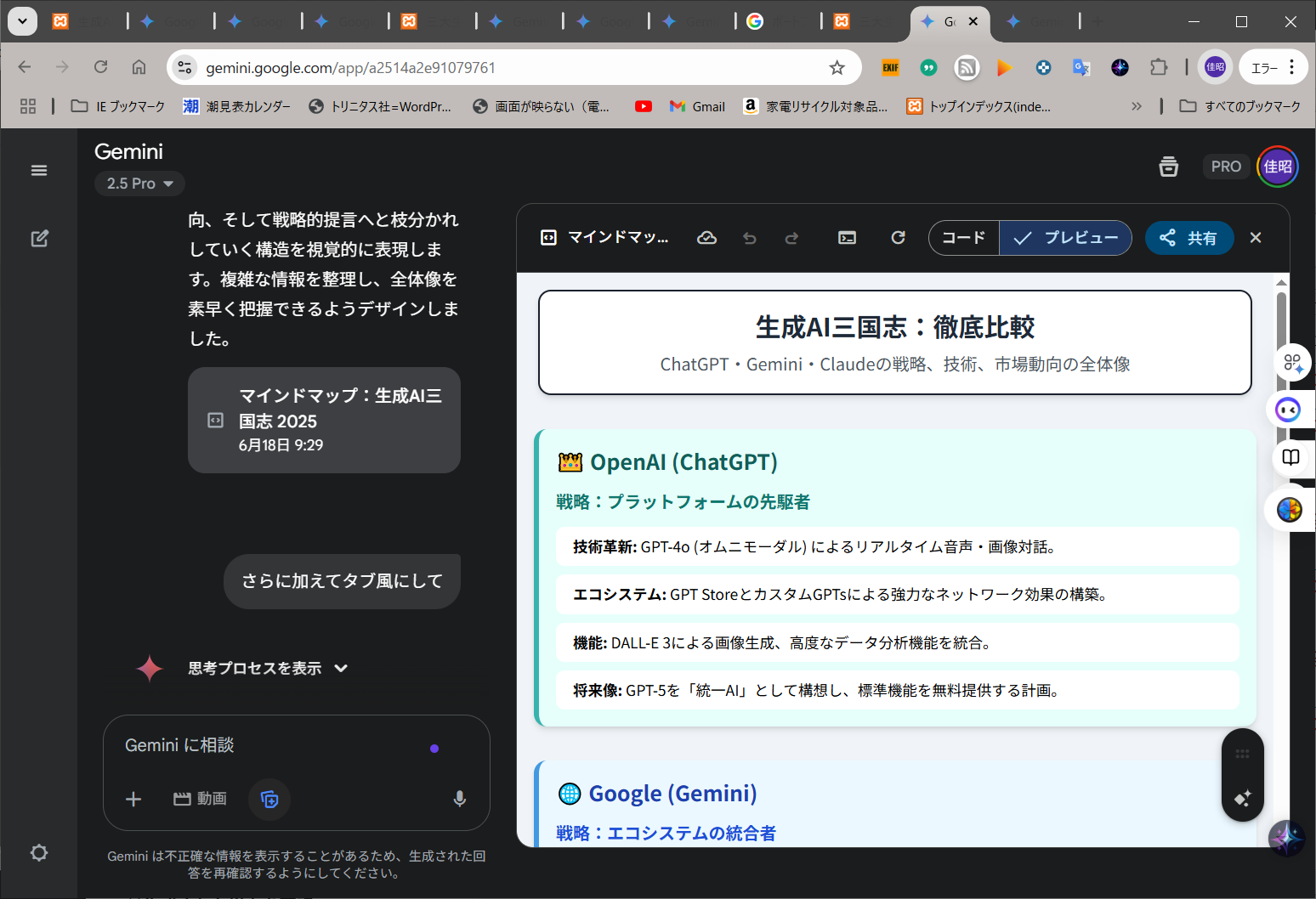Open Gemini settings gear in sidebar
Viewport: 1316px width, 899px height.
pyautogui.click(x=39, y=852)
